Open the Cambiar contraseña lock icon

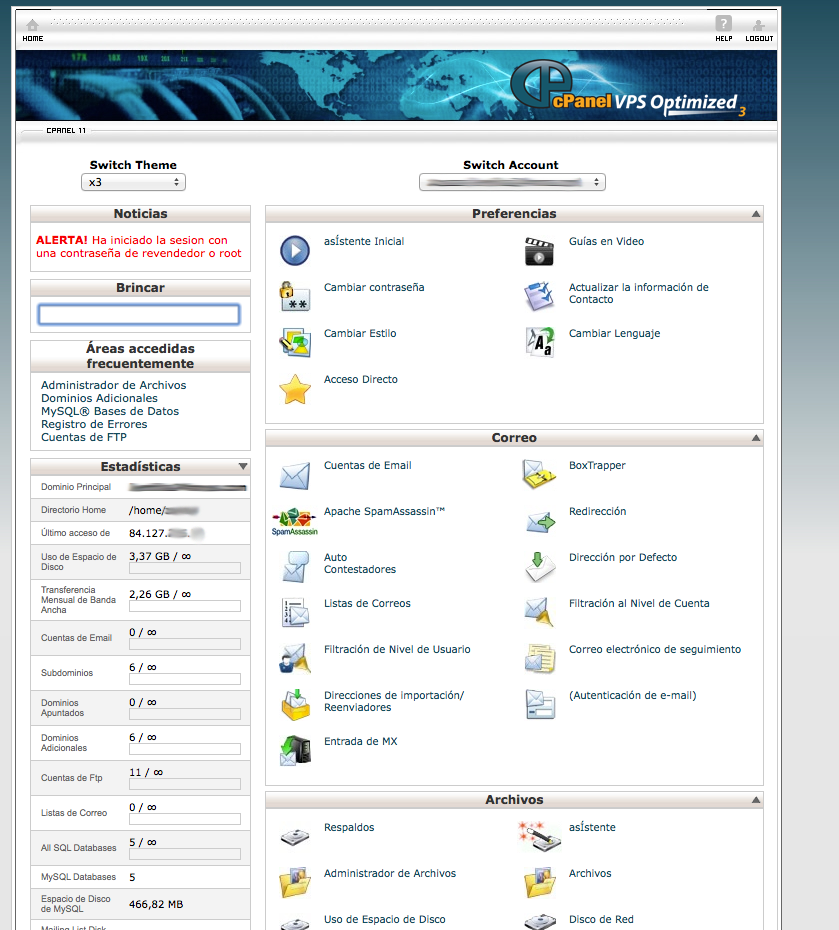pos(295,297)
